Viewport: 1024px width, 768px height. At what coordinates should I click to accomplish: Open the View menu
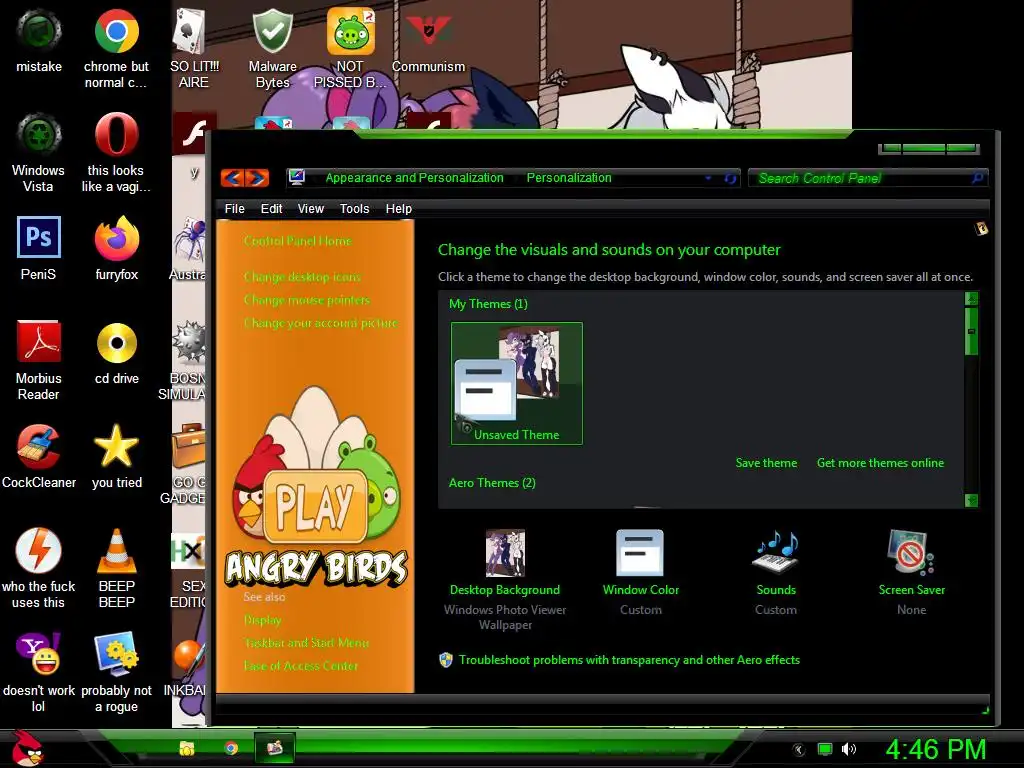coord(310,209)
